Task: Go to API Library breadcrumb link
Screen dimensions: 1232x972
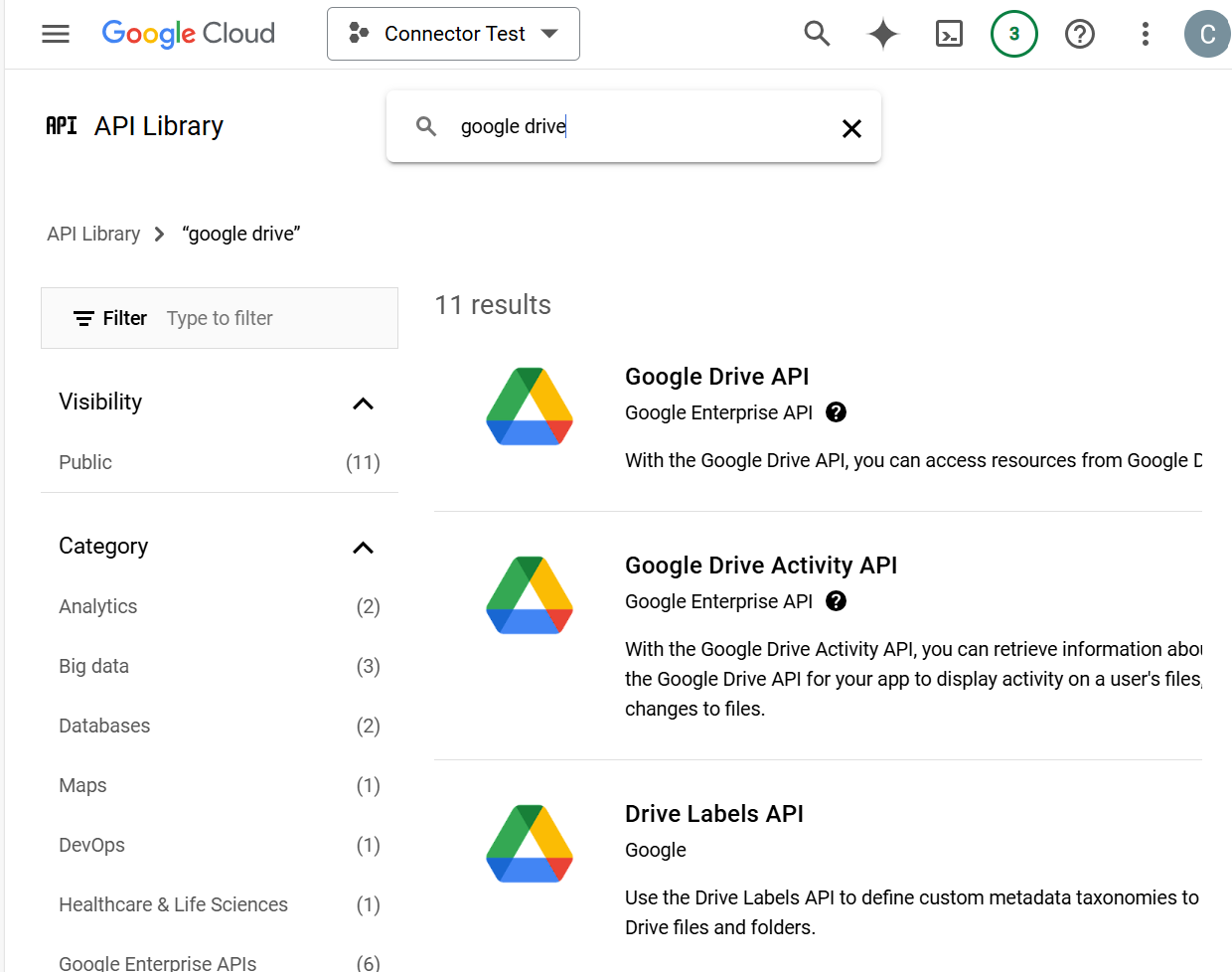Action: coord(93,234)
